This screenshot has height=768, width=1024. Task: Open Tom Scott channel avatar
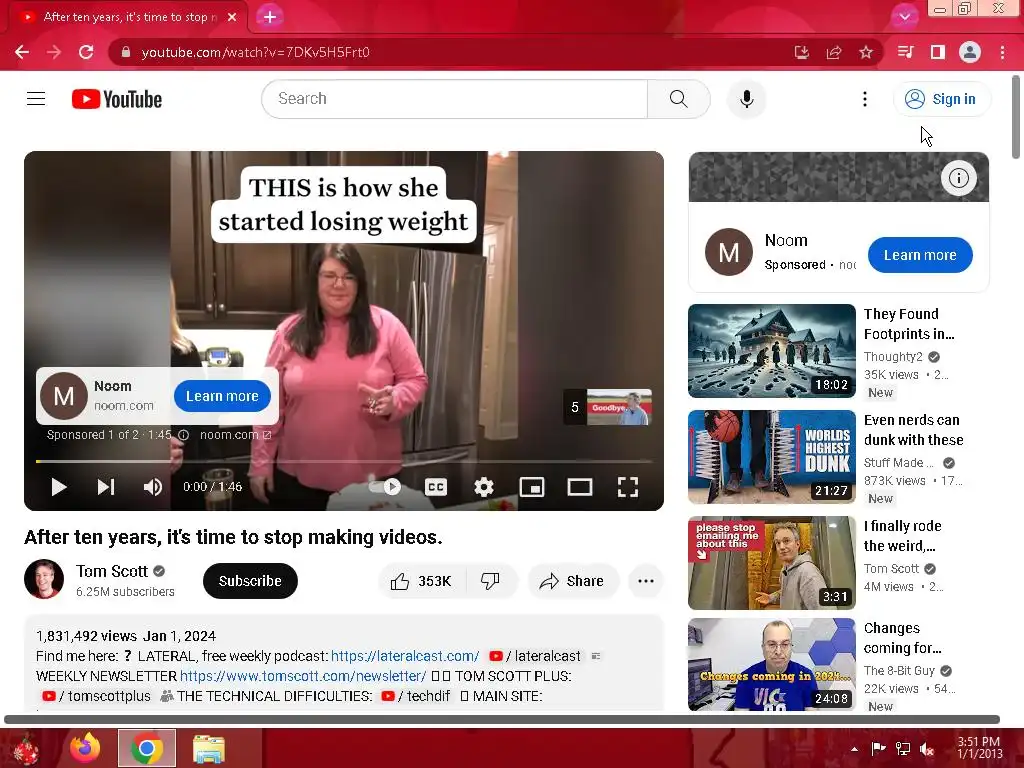pos(44,579)
